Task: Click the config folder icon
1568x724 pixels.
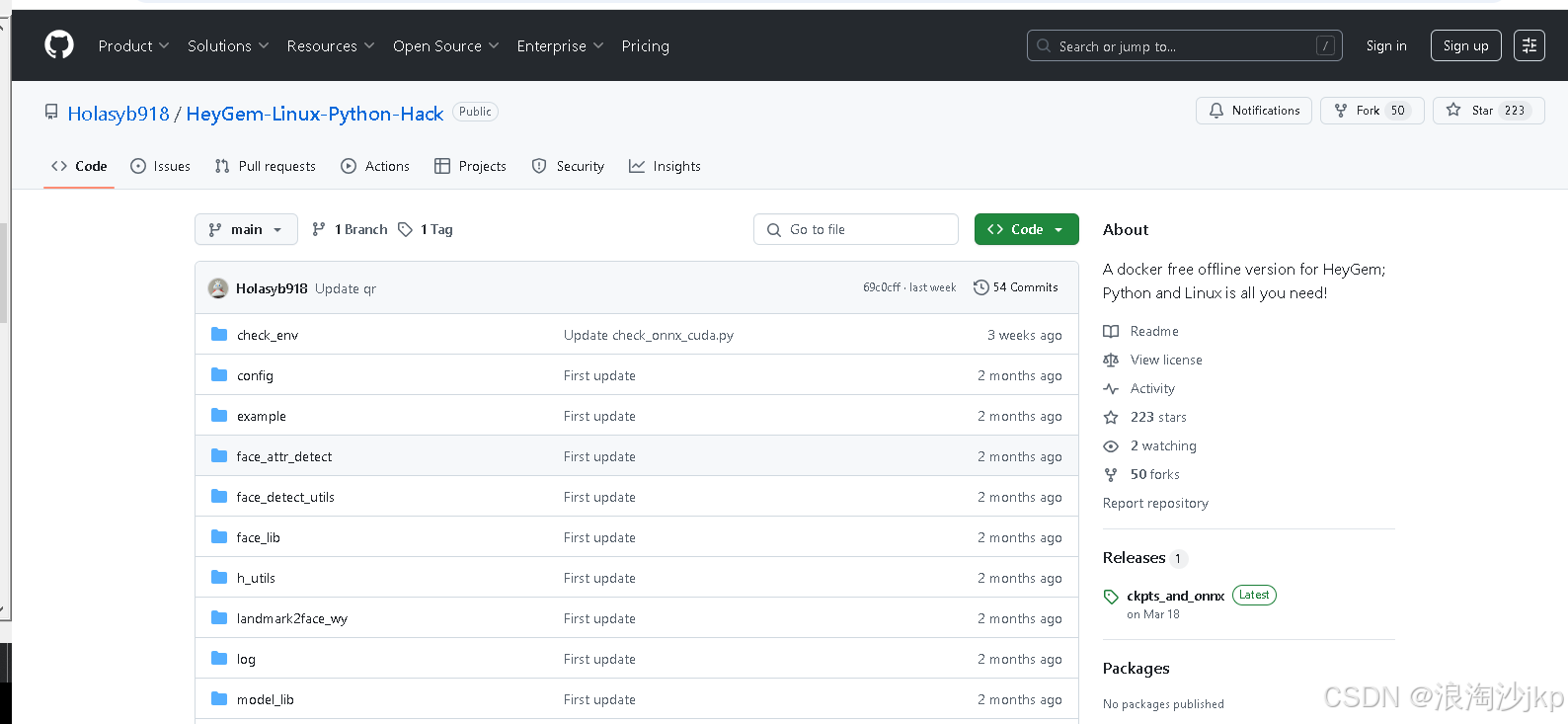Action: click(x=219, y=375)
